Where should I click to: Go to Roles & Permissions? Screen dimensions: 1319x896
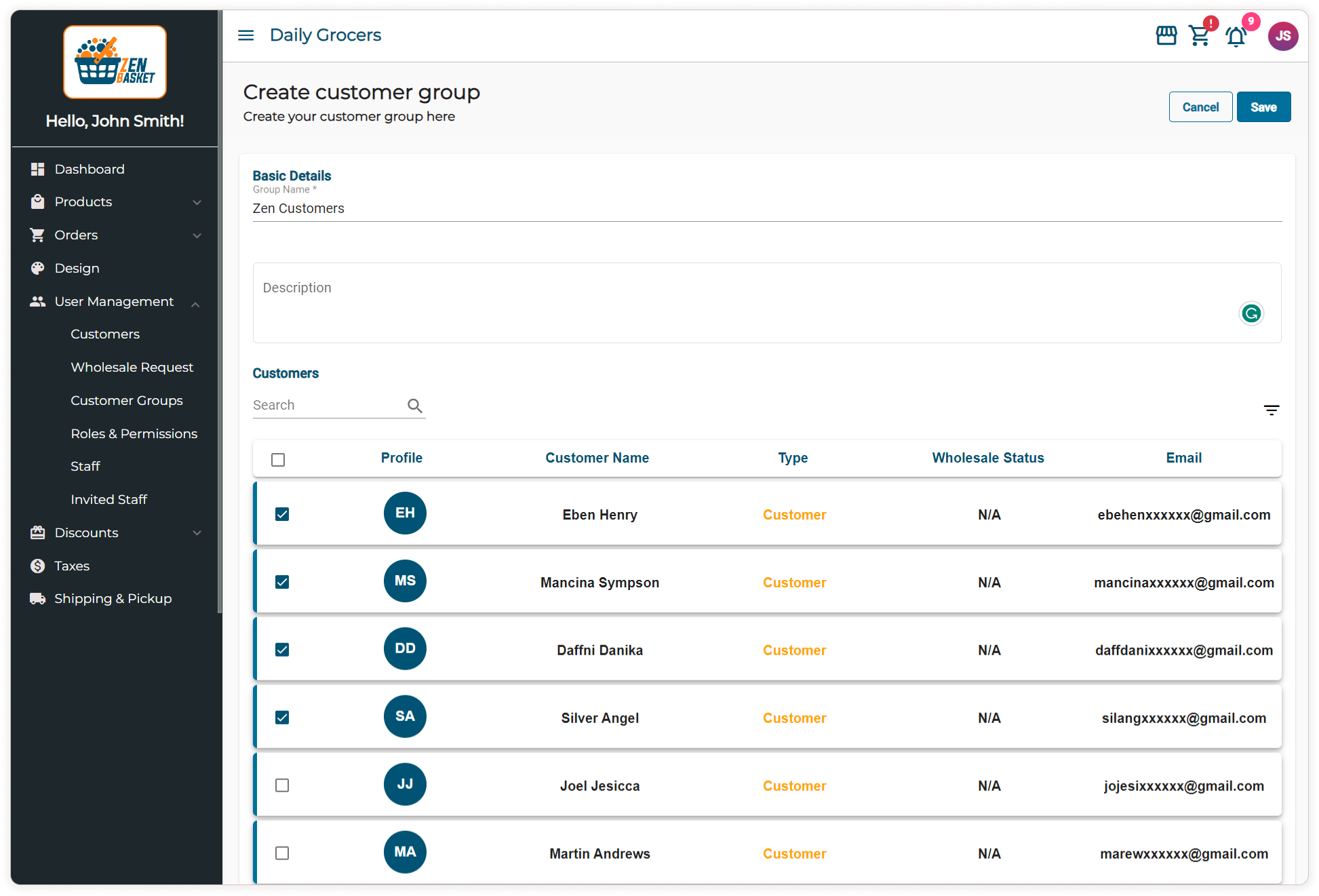[x=134, y=434]
